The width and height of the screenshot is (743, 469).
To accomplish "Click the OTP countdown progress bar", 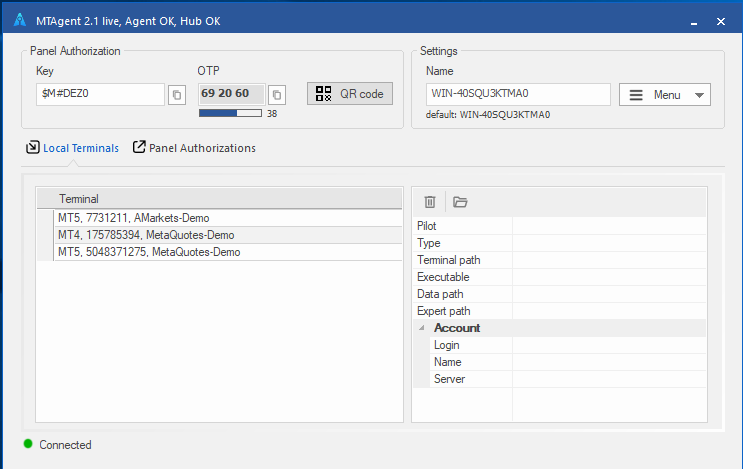I will click(230, 113).
